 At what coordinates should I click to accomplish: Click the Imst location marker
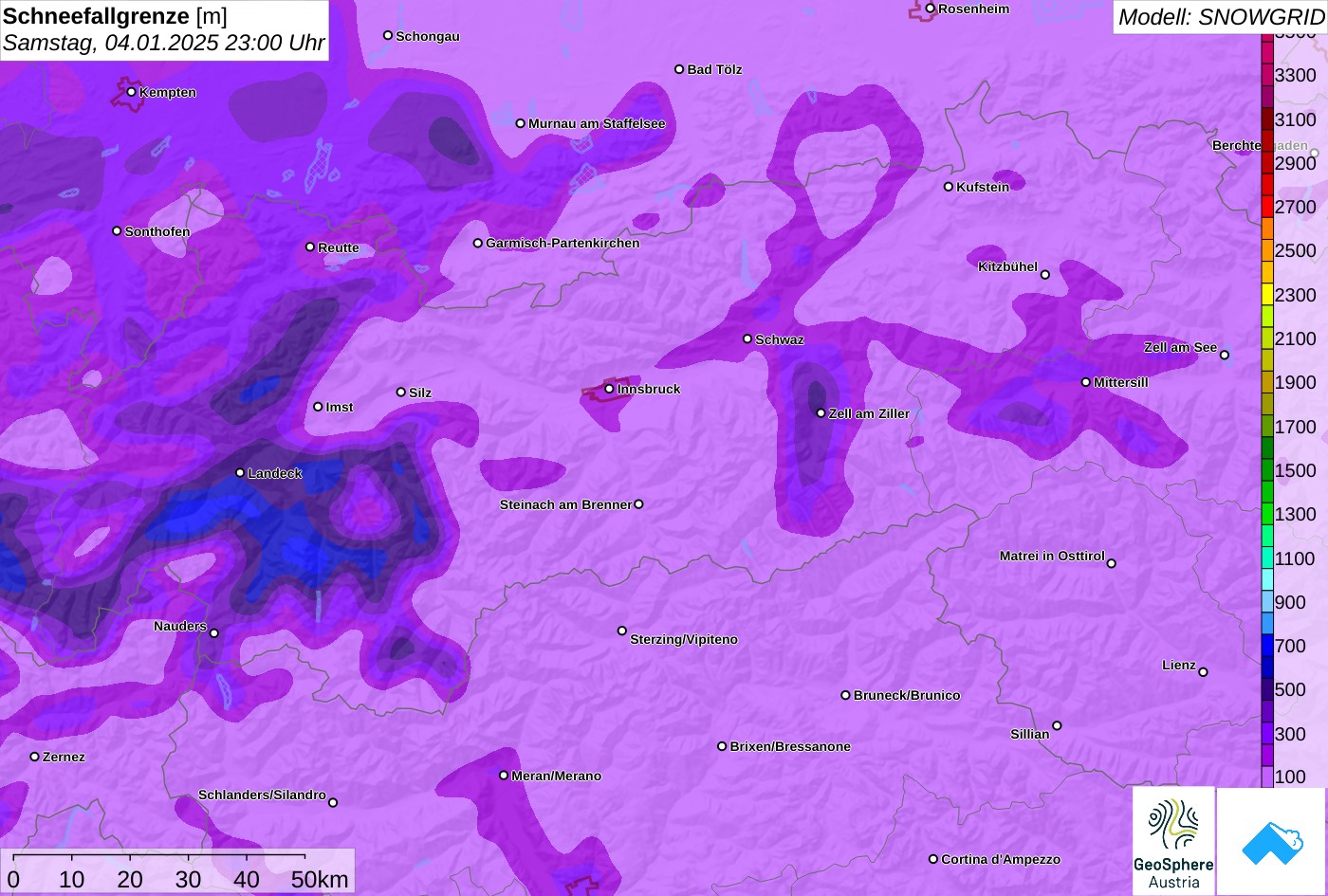click(318, 407)
